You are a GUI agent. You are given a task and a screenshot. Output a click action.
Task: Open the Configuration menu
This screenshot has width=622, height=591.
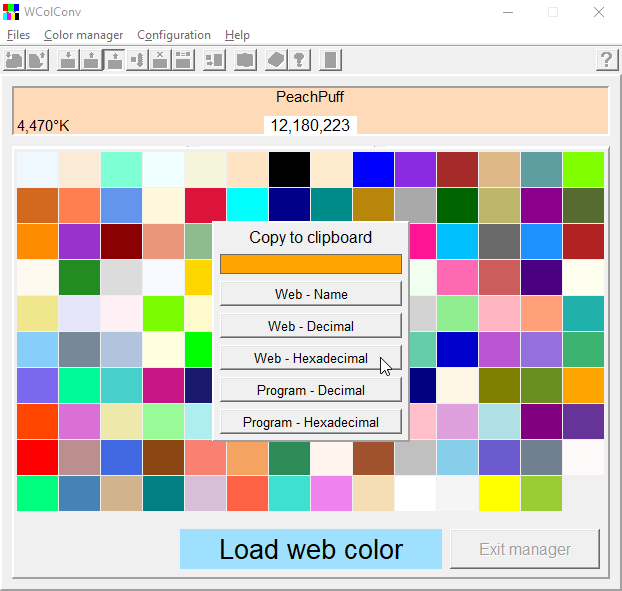coord(174,35)
